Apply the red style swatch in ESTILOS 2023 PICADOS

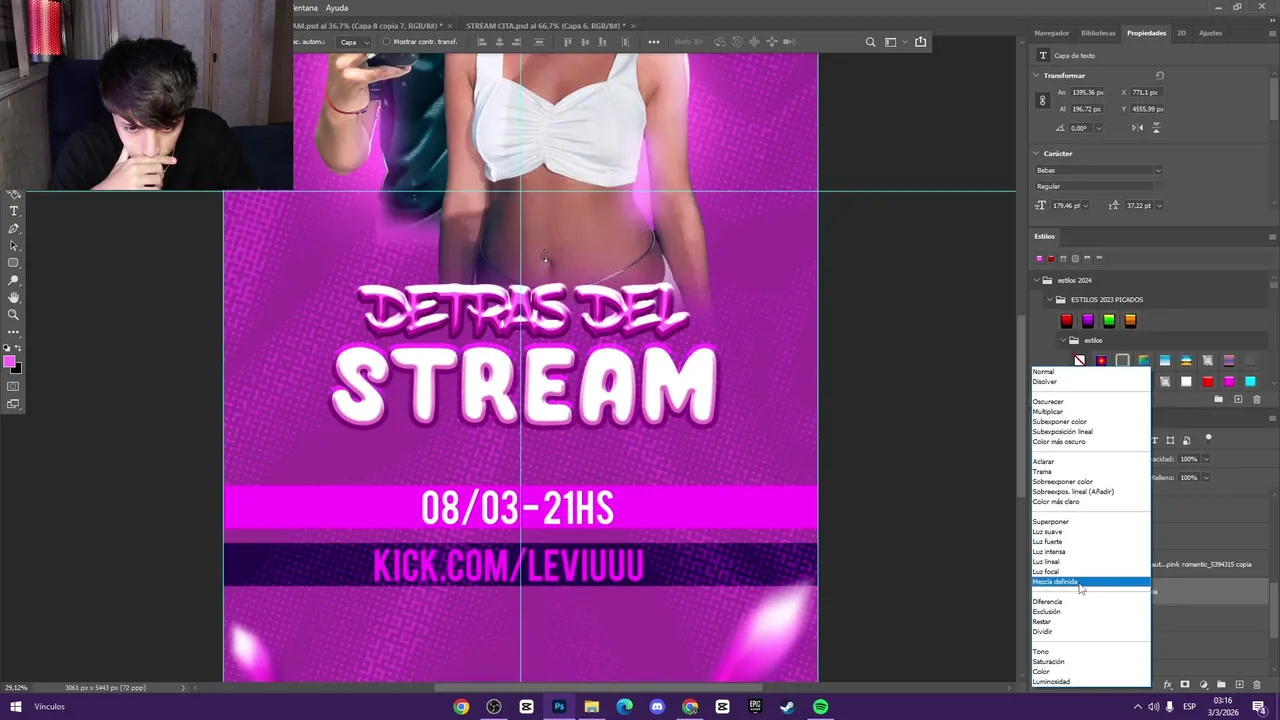1066,321
